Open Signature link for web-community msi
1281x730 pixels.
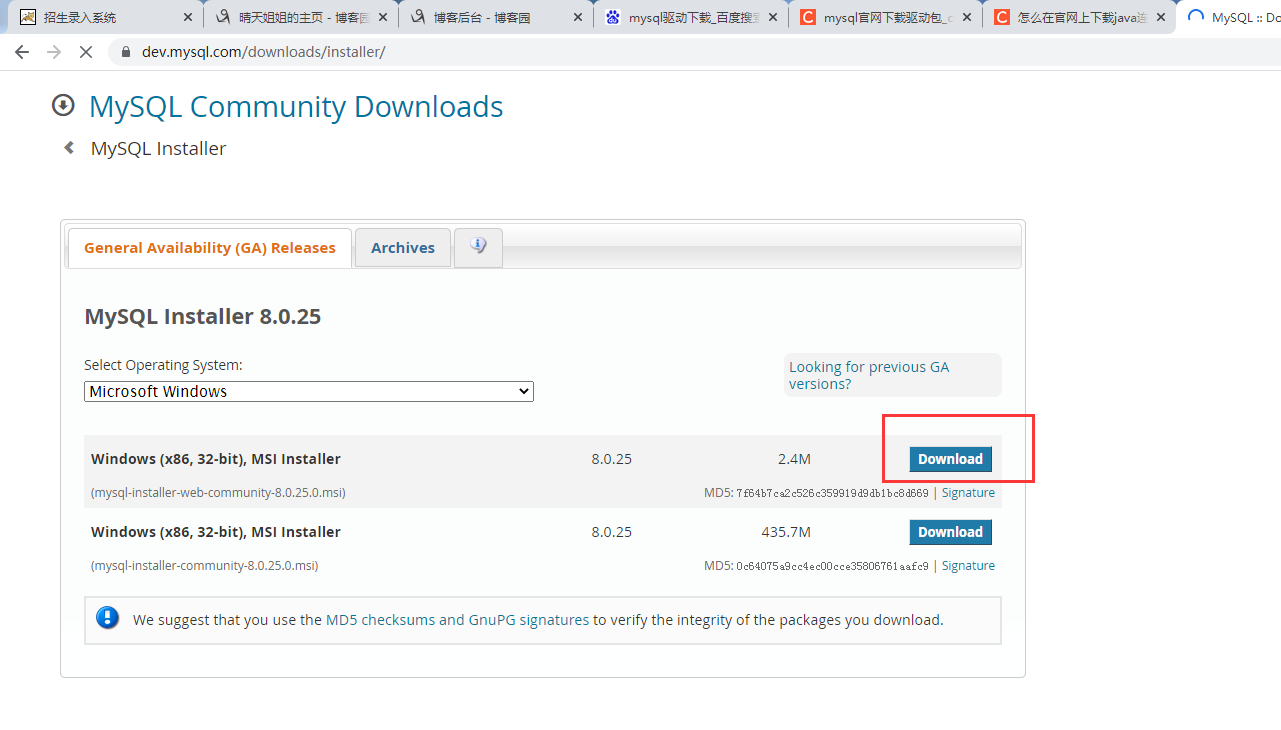click(x=968, y=493)
